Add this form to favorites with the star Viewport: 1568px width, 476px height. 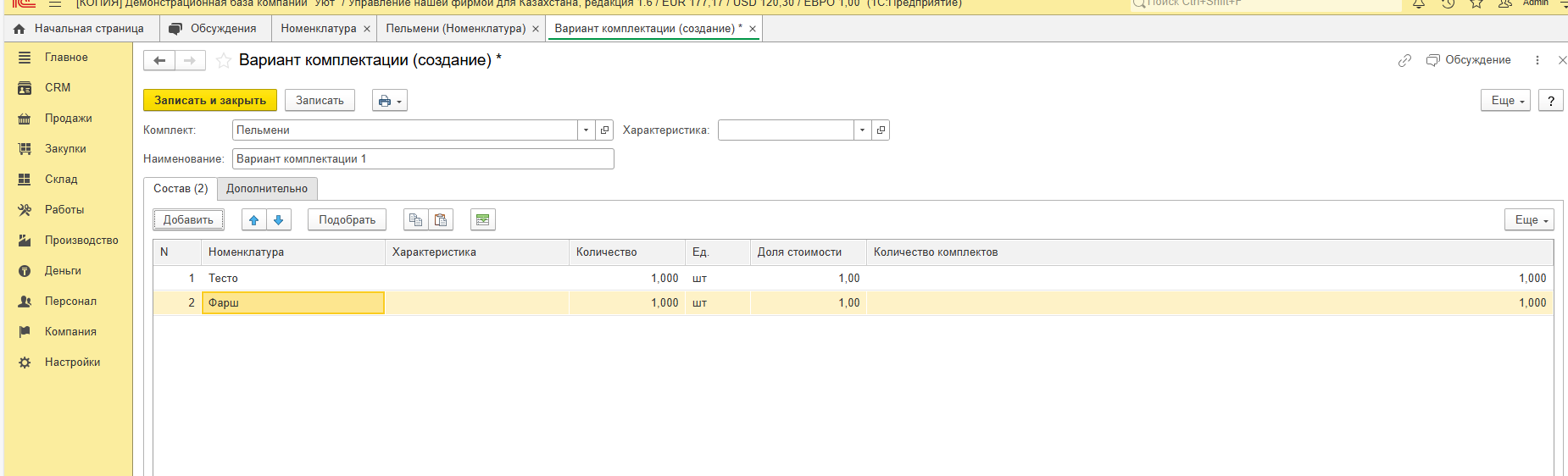pyautogui.click(x=224, y=60)
